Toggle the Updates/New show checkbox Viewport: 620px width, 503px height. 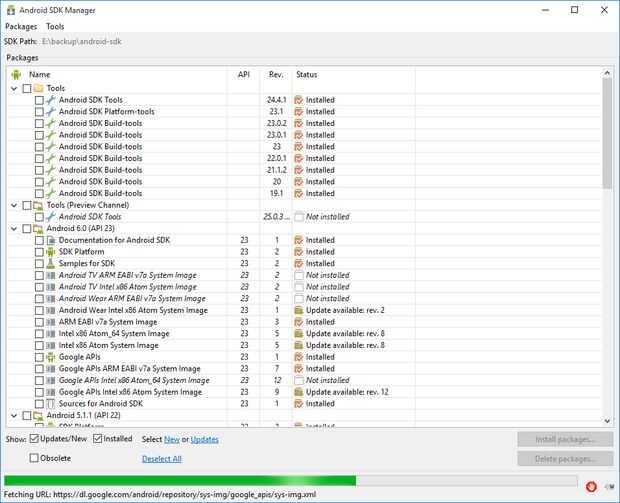tap(34, 439)
